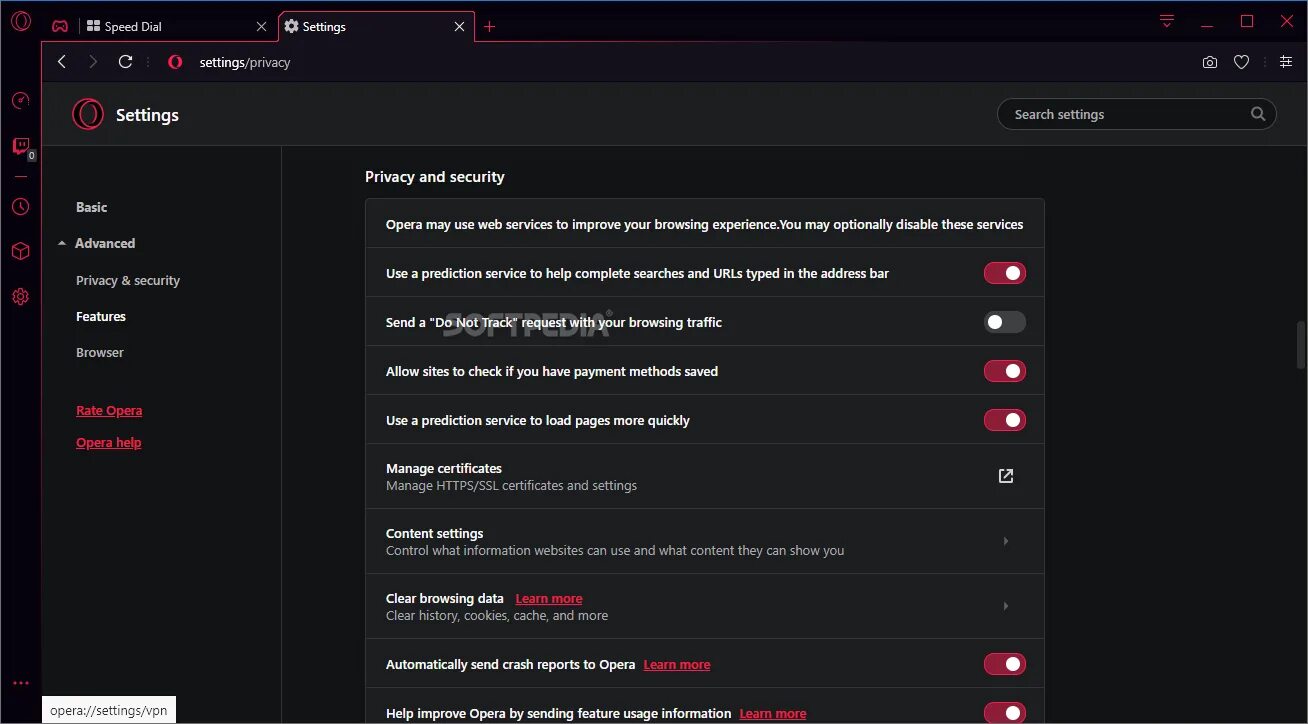Take a snapshot with the camera icon
This screenshot has width=1308, height=724.
click(1210, 62)
